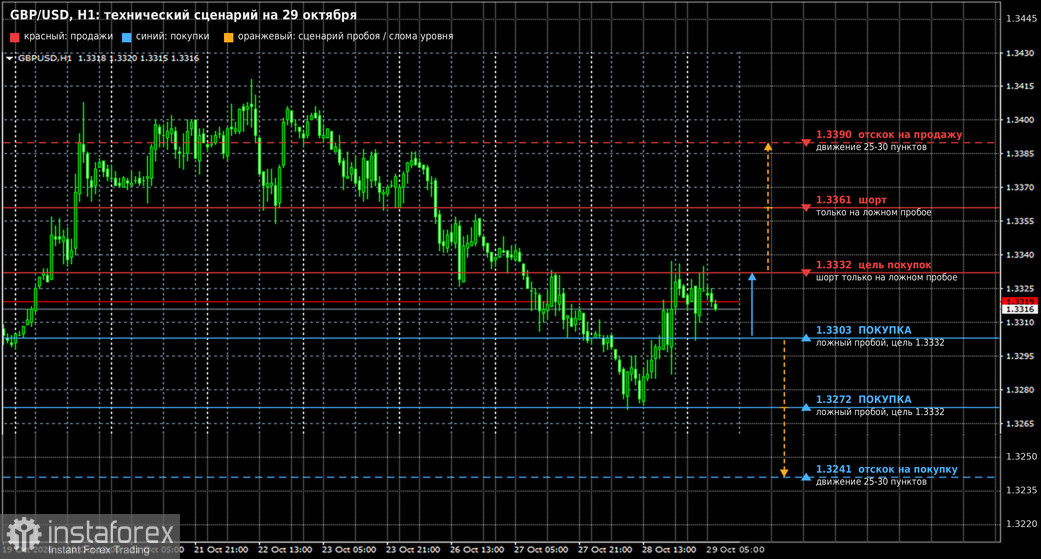The width and height of the screenshot is (1041, 559).
Task: Click the blue legend swatch for покупки
Action: pos(127,37)
